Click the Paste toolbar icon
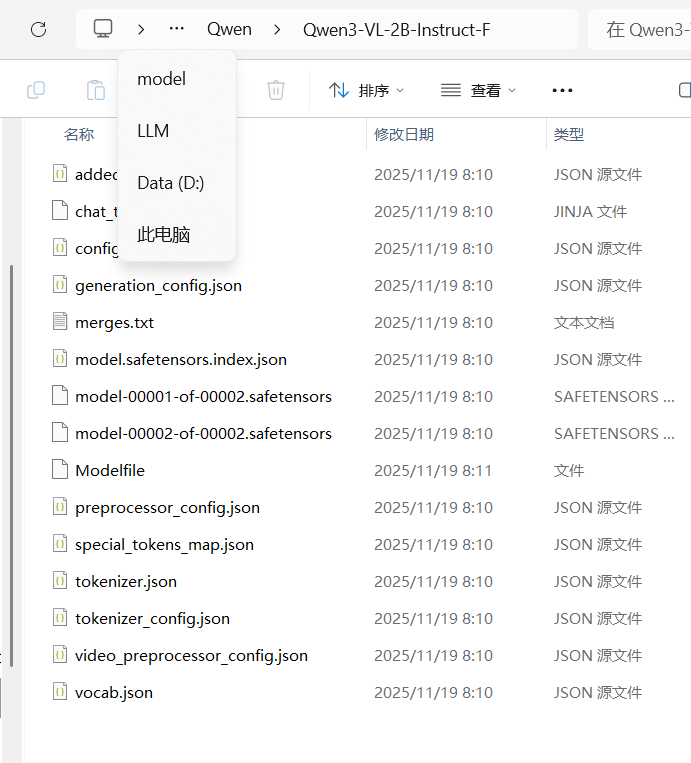 96,90
